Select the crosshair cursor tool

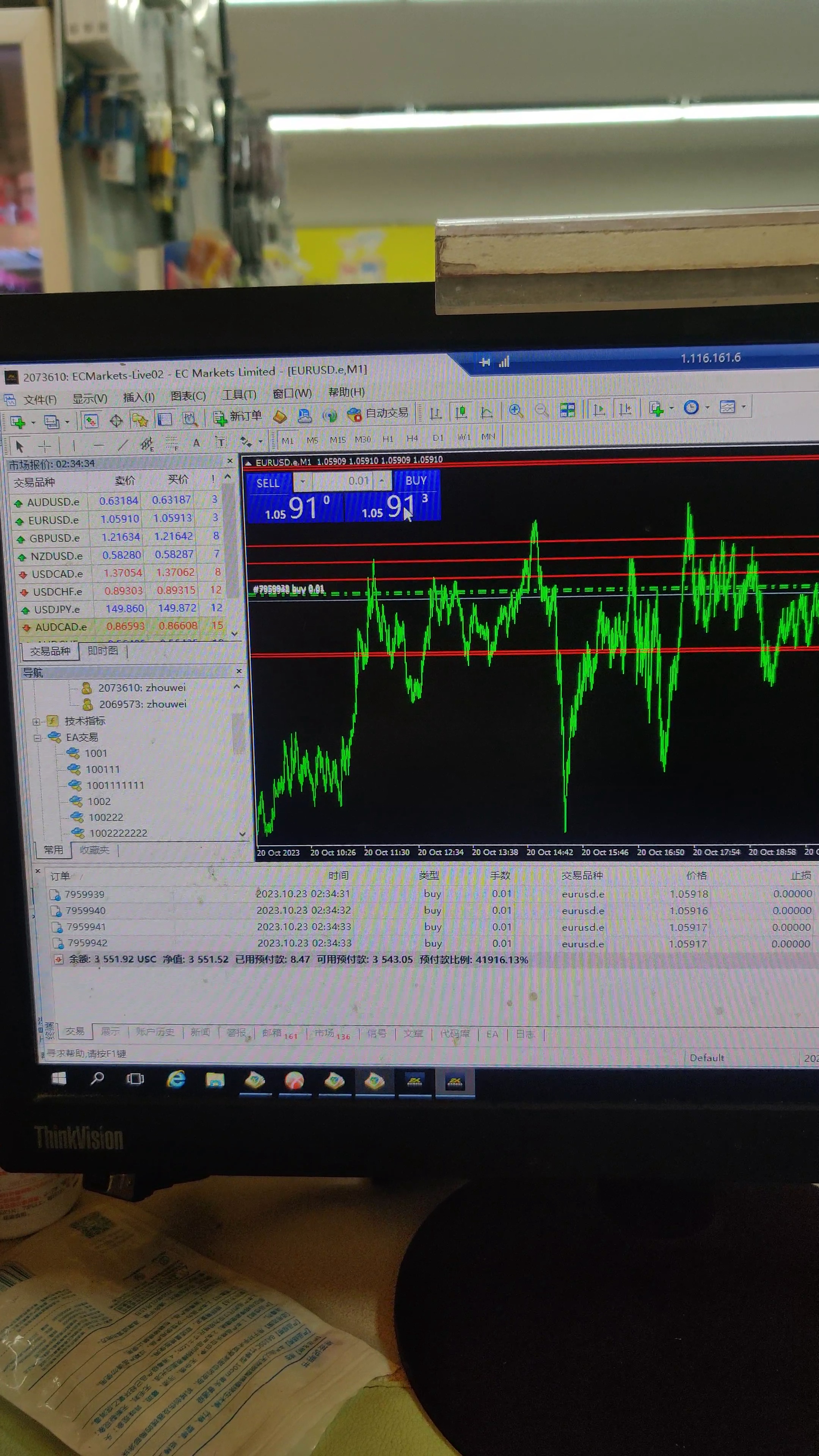(x=44, y=446)
